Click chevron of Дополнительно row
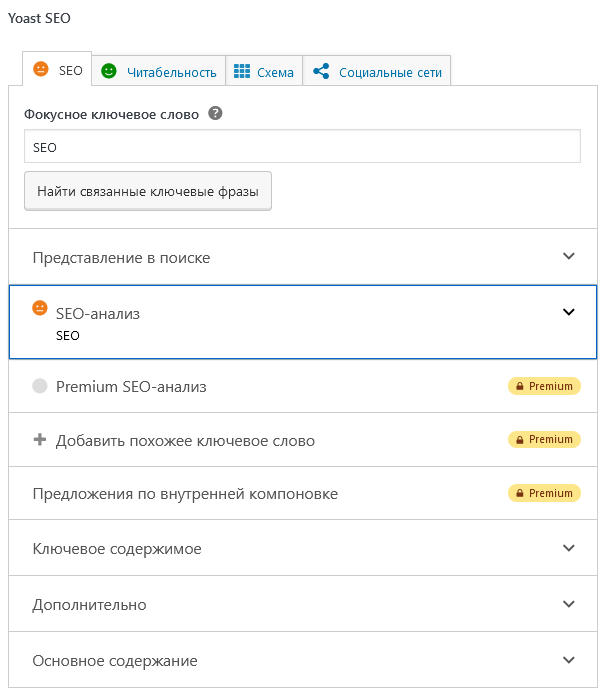The width and height of the screenshot is (602, 700). [x=569, y=604]
